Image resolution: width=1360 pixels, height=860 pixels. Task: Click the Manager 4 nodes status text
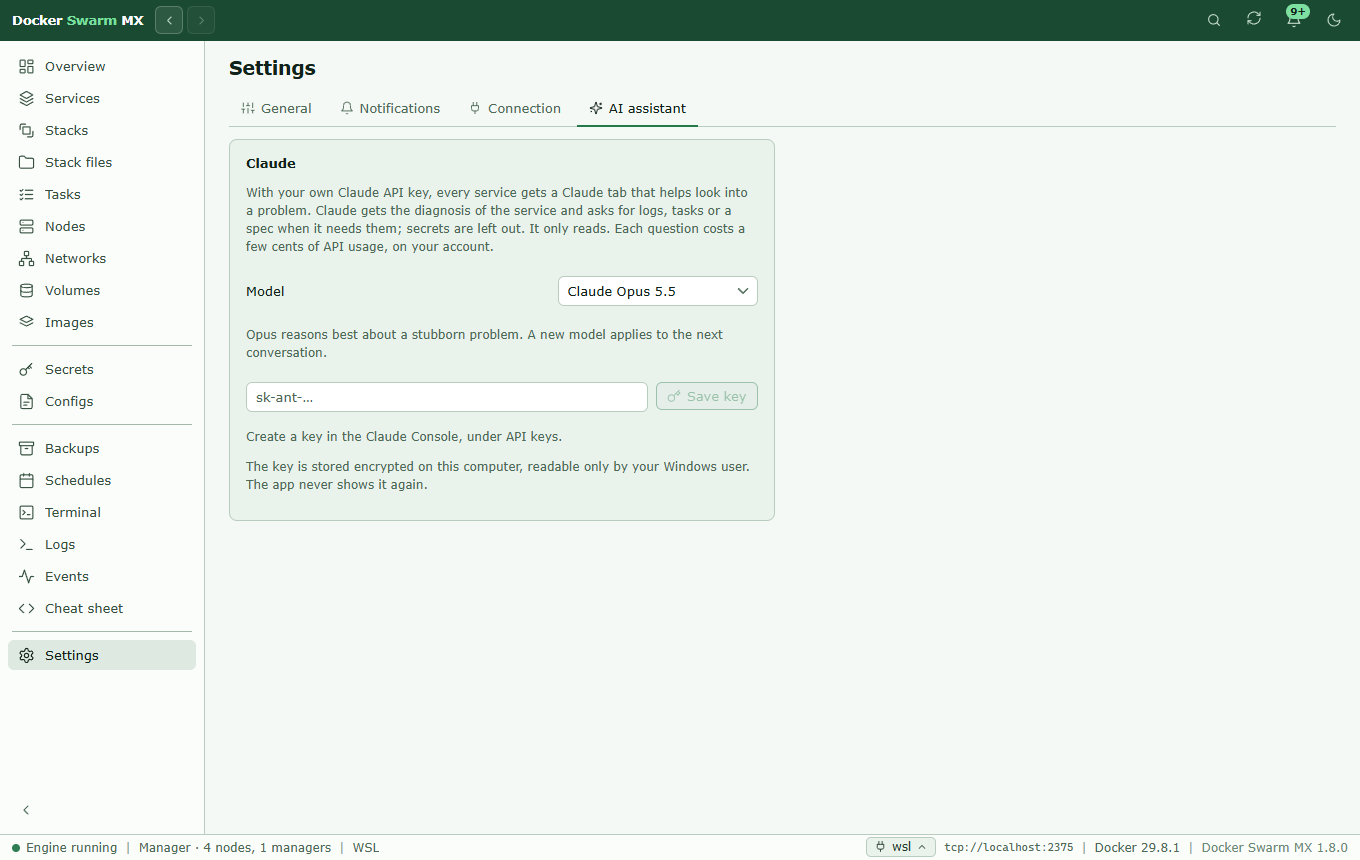235,847
